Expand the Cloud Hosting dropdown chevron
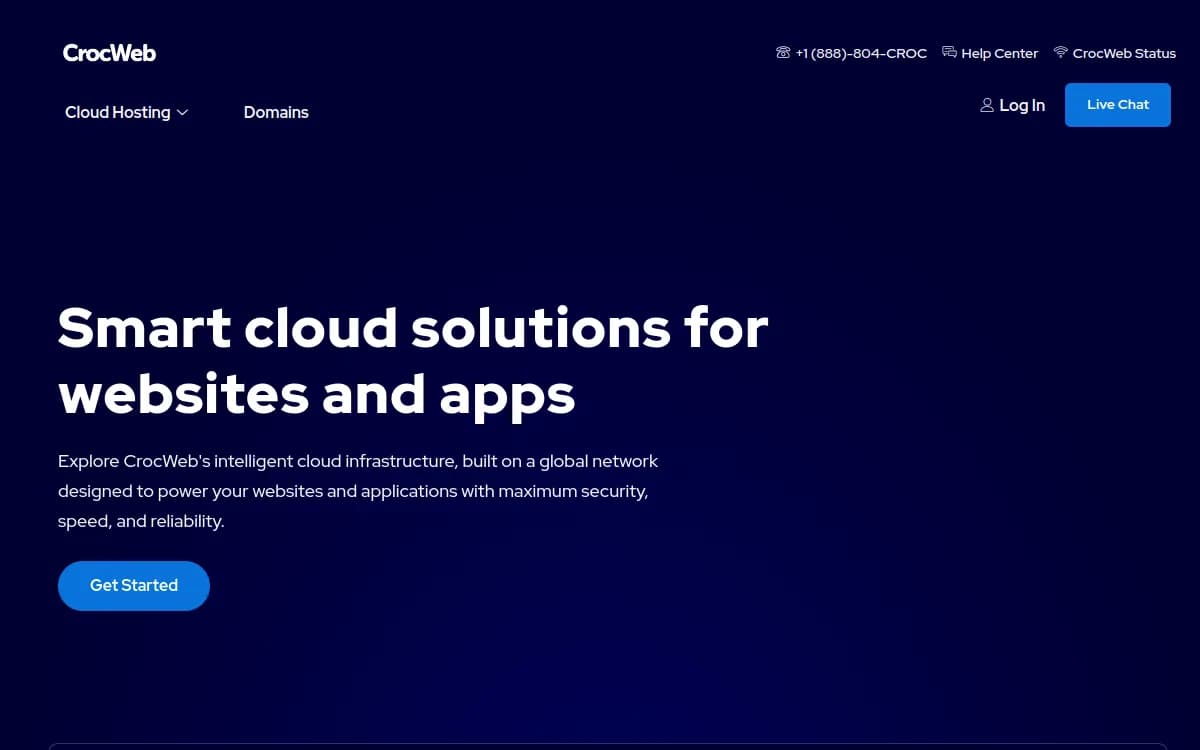The image size is (1200, 750). (182, 113)
